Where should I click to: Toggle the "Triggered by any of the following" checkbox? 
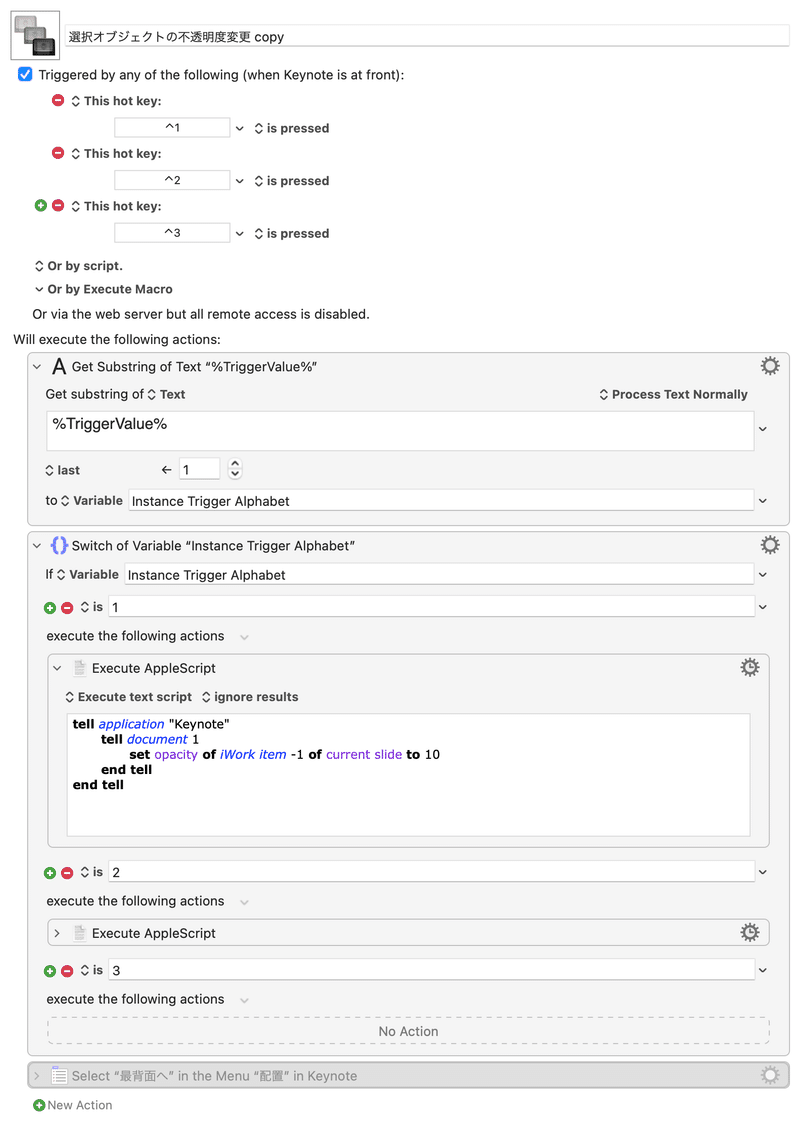click(x=25, y=74)
